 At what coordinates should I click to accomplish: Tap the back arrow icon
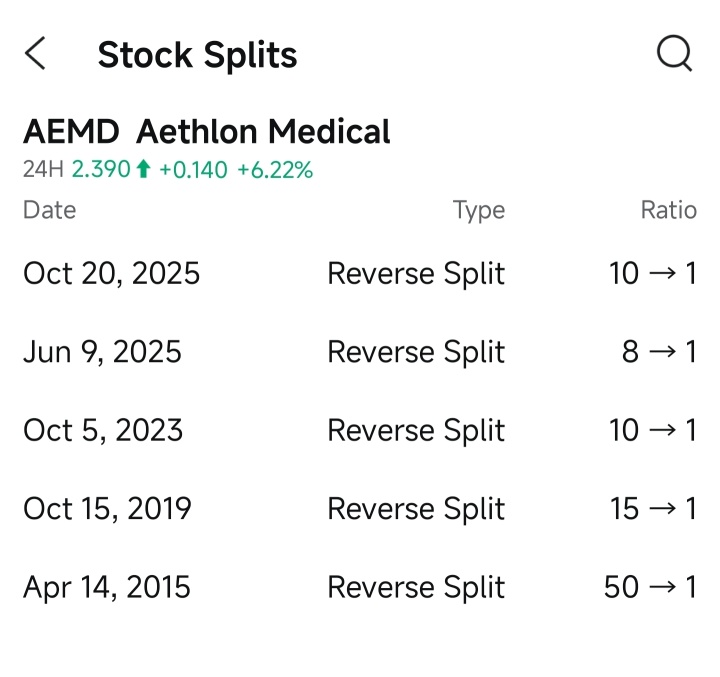click(35, 53)
